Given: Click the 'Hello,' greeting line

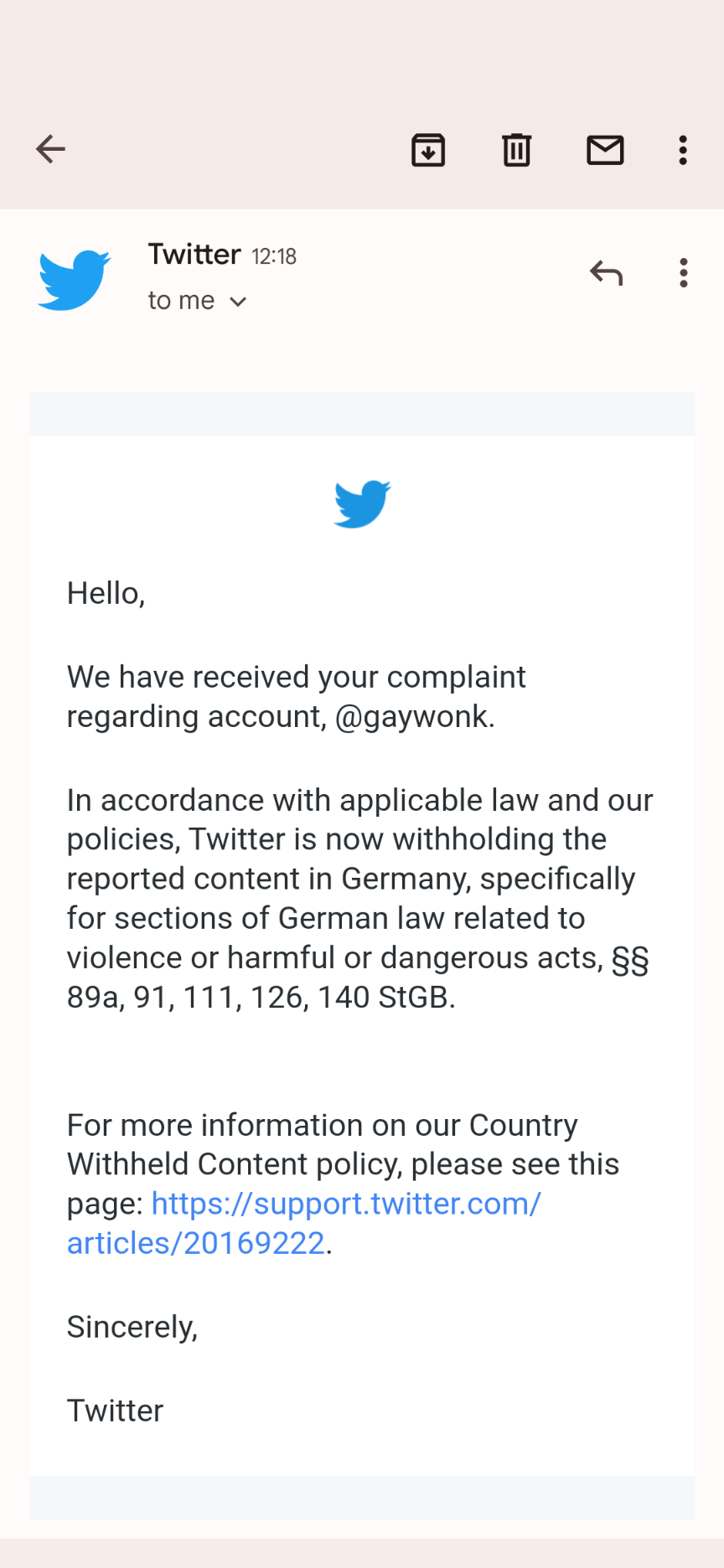Looking at the screenshot, I should click(106, 593).
